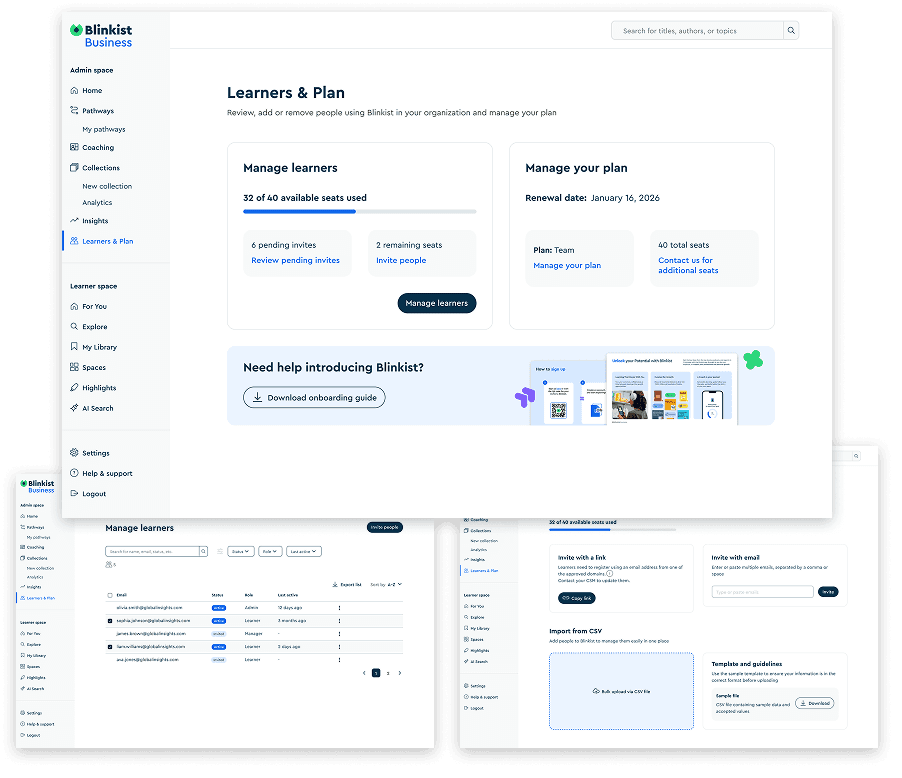Image resolution: width=902 pixels, height=778 pixels.
Task: Click the My Library bookmark icon, front sidebar
Action: (x=74, y=346)
